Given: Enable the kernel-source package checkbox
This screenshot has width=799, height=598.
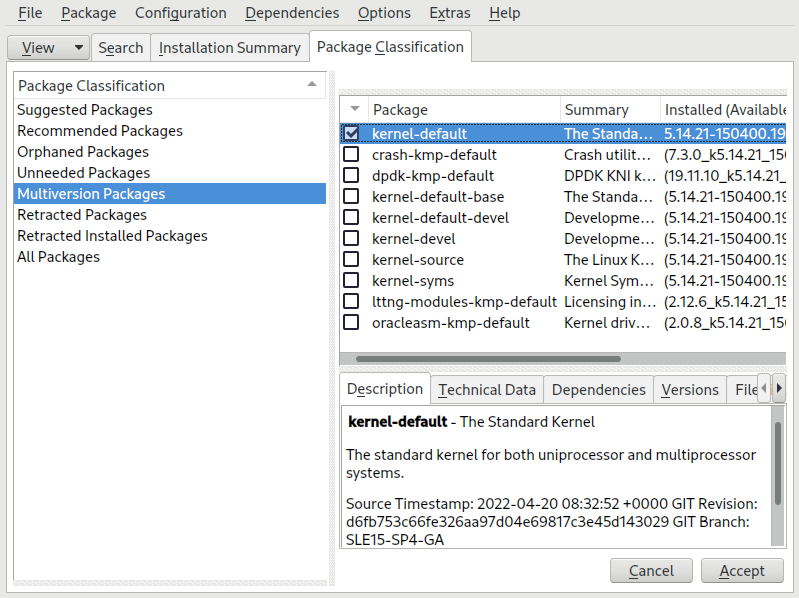Looking at the screenshot, I should pos(352,260).
